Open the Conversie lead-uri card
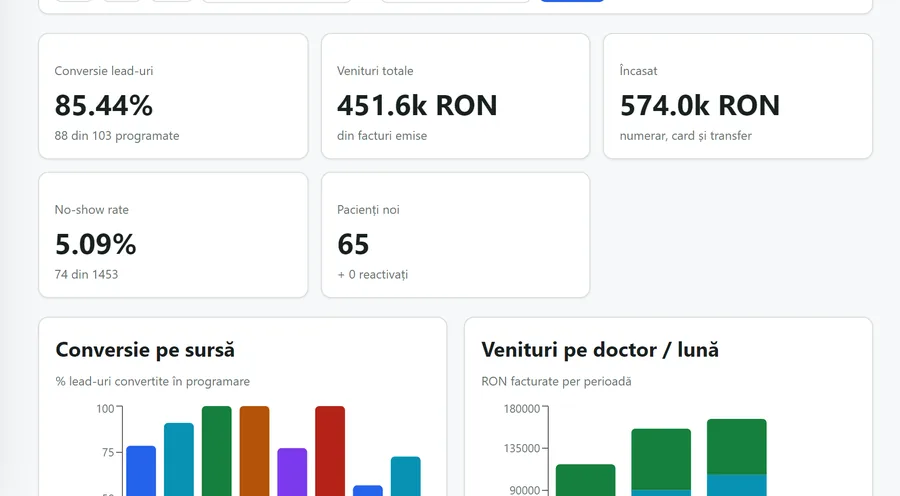Image resolution: width=900 pixels, height=496 pixels. [x=173, y=96]
